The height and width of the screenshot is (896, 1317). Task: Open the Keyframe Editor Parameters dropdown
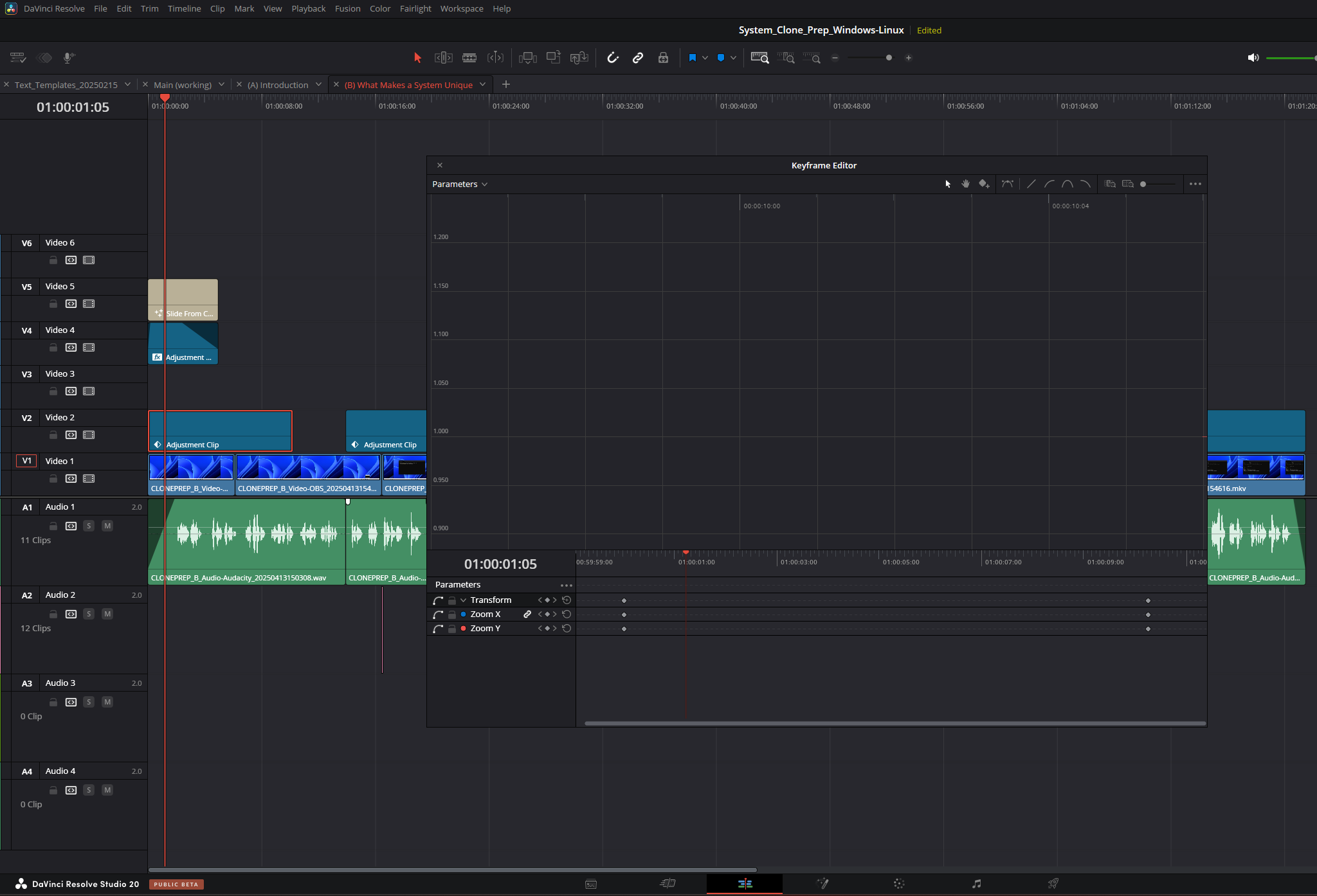(x=460, y=184)
